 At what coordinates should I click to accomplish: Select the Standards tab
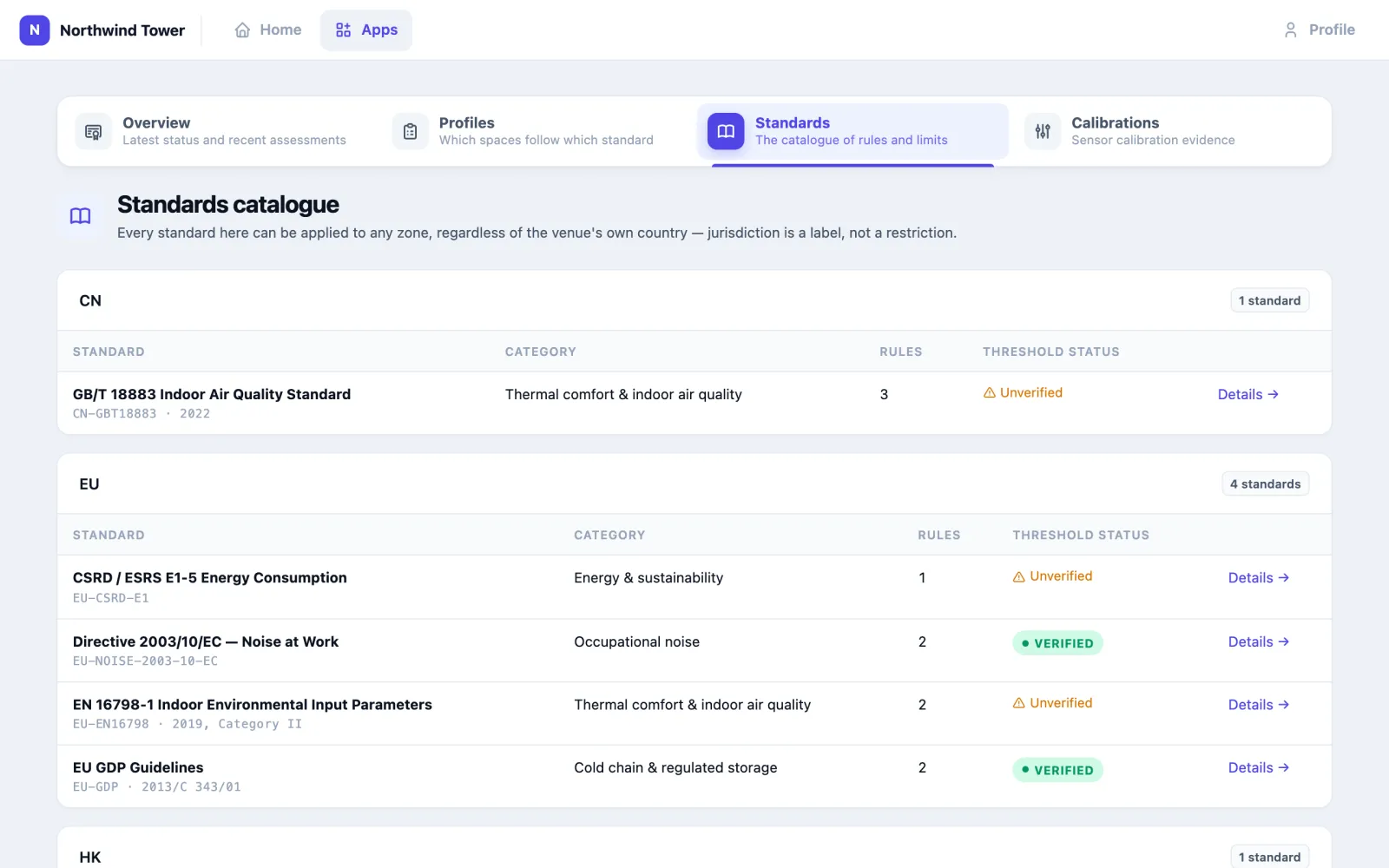pyautogui.click(x=852, y=131)
